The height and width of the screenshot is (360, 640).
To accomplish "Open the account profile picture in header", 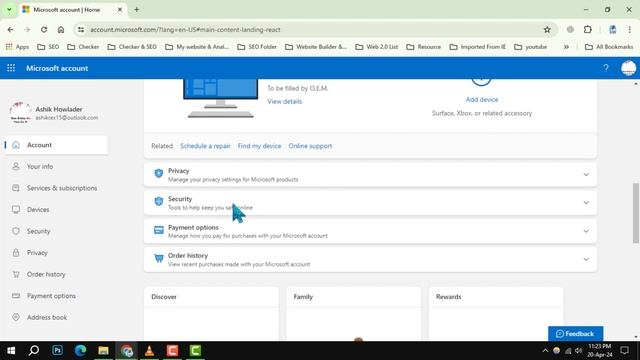I will pos(629,68).
